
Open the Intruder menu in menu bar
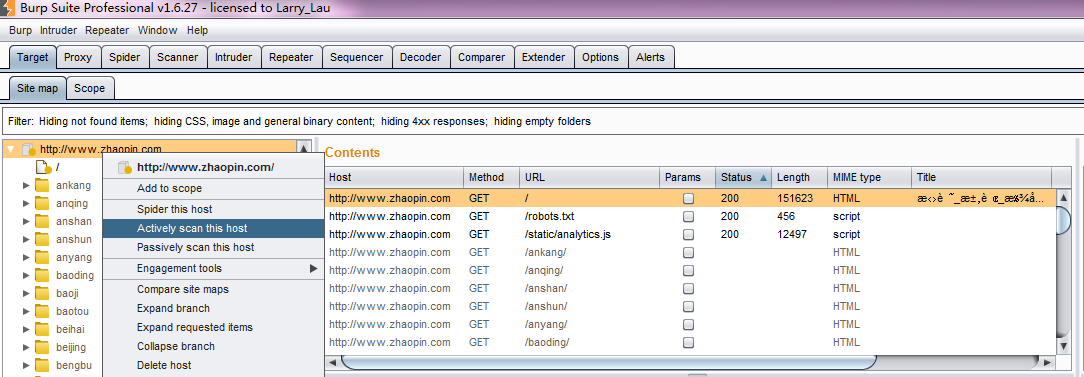(x=59, y=30)
